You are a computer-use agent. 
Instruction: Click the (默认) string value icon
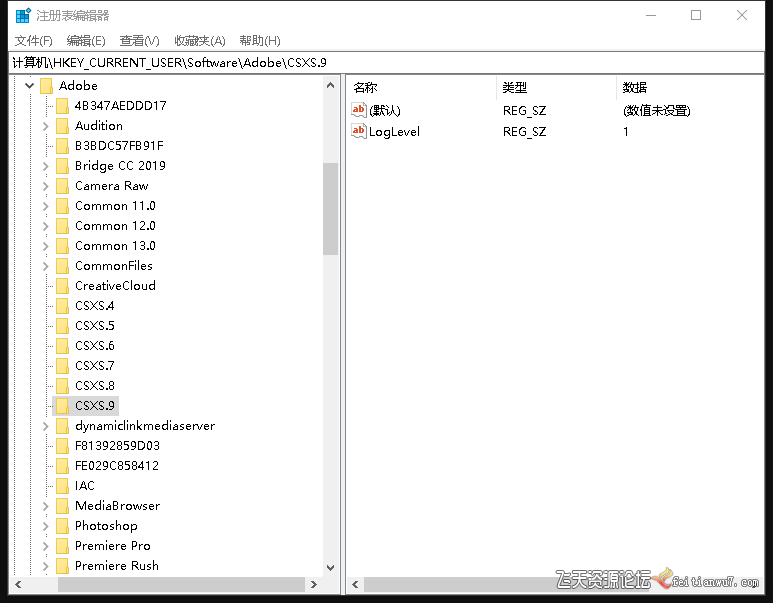(x=359, y=110)
